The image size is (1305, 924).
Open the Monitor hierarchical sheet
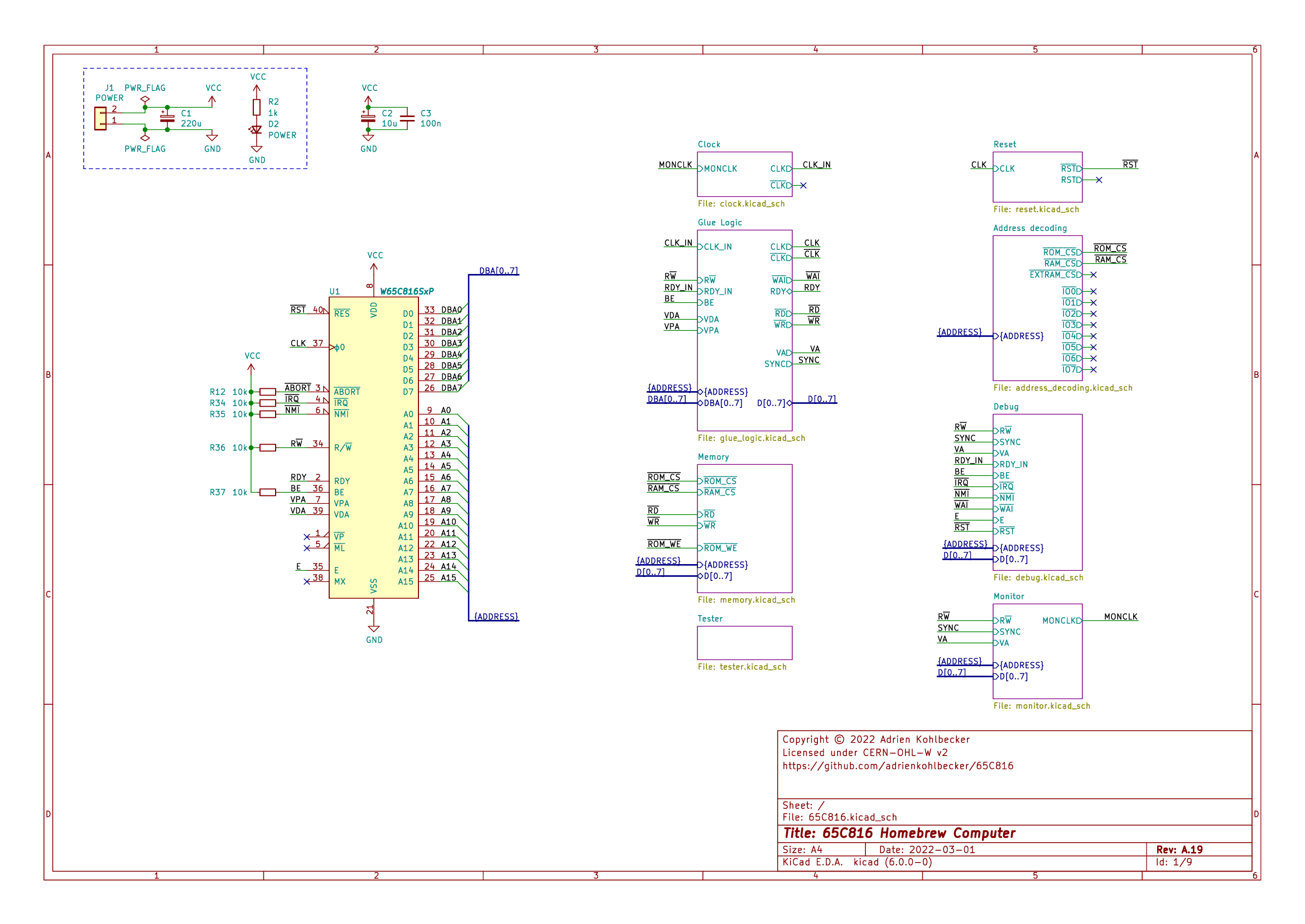click(1037, 651)
